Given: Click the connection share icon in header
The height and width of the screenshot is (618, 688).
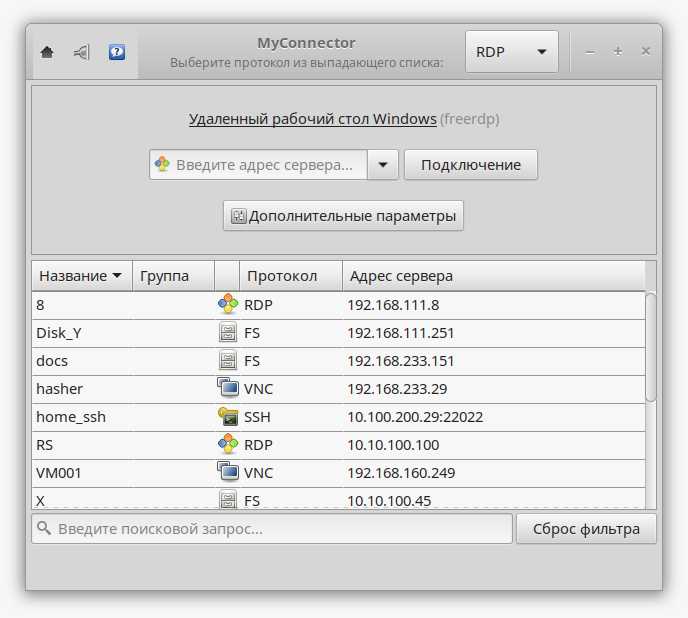Looking at the screenshot, I should 82,52.
